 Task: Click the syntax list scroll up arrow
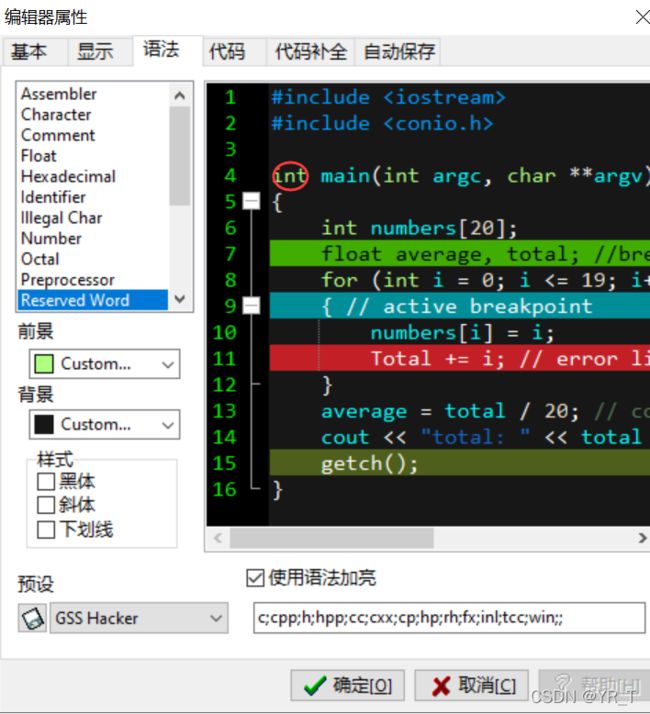pos(180,95)
